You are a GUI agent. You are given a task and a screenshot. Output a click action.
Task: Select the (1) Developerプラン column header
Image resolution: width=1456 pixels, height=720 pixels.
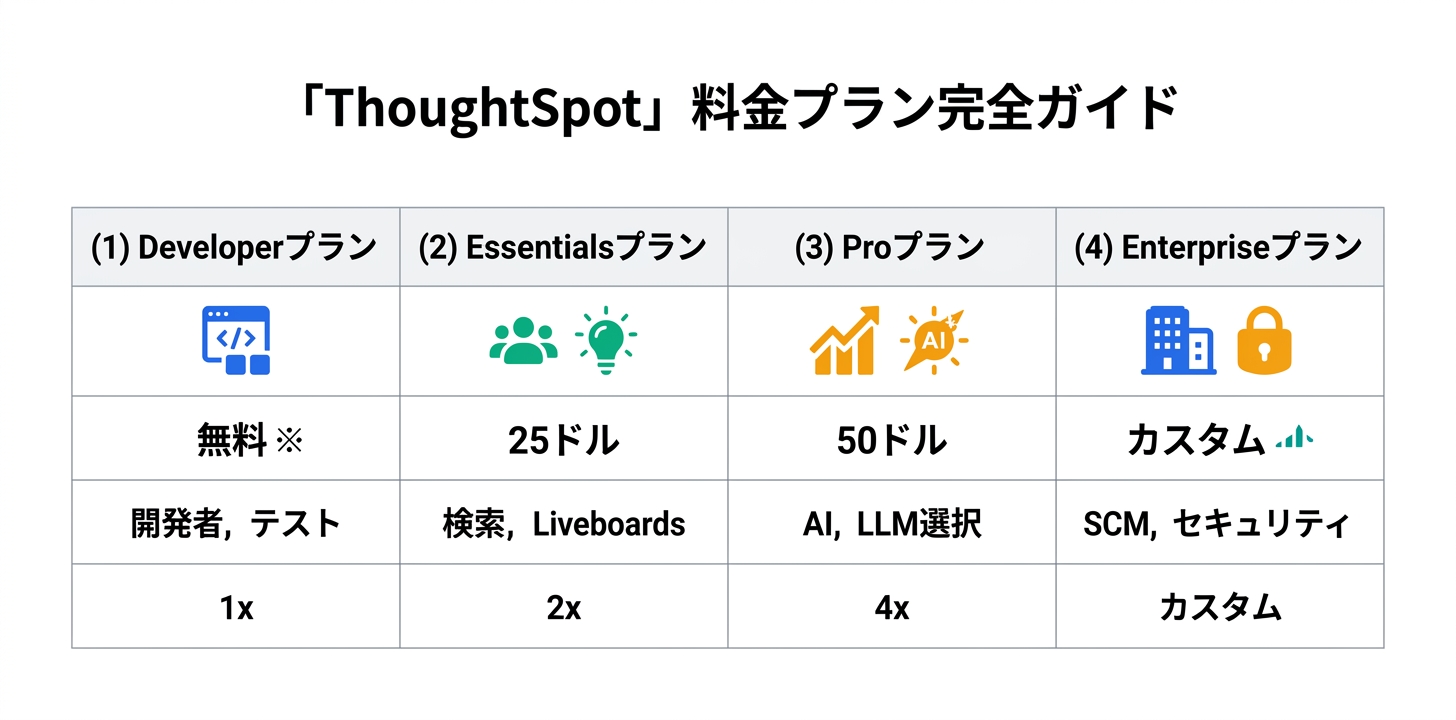(234, 248)
